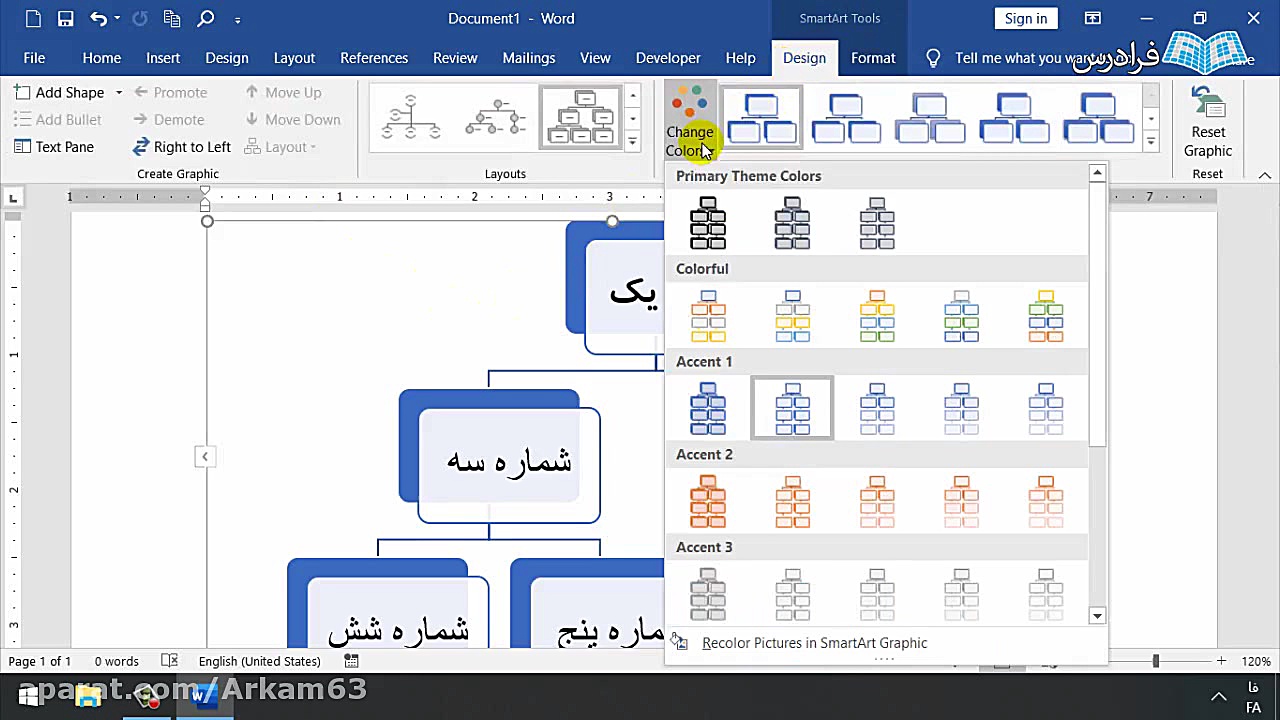This screenshot has width=1280, height=720.
Task: Apply the fourth Accent 2 orange option
Action: click(961, 502)
